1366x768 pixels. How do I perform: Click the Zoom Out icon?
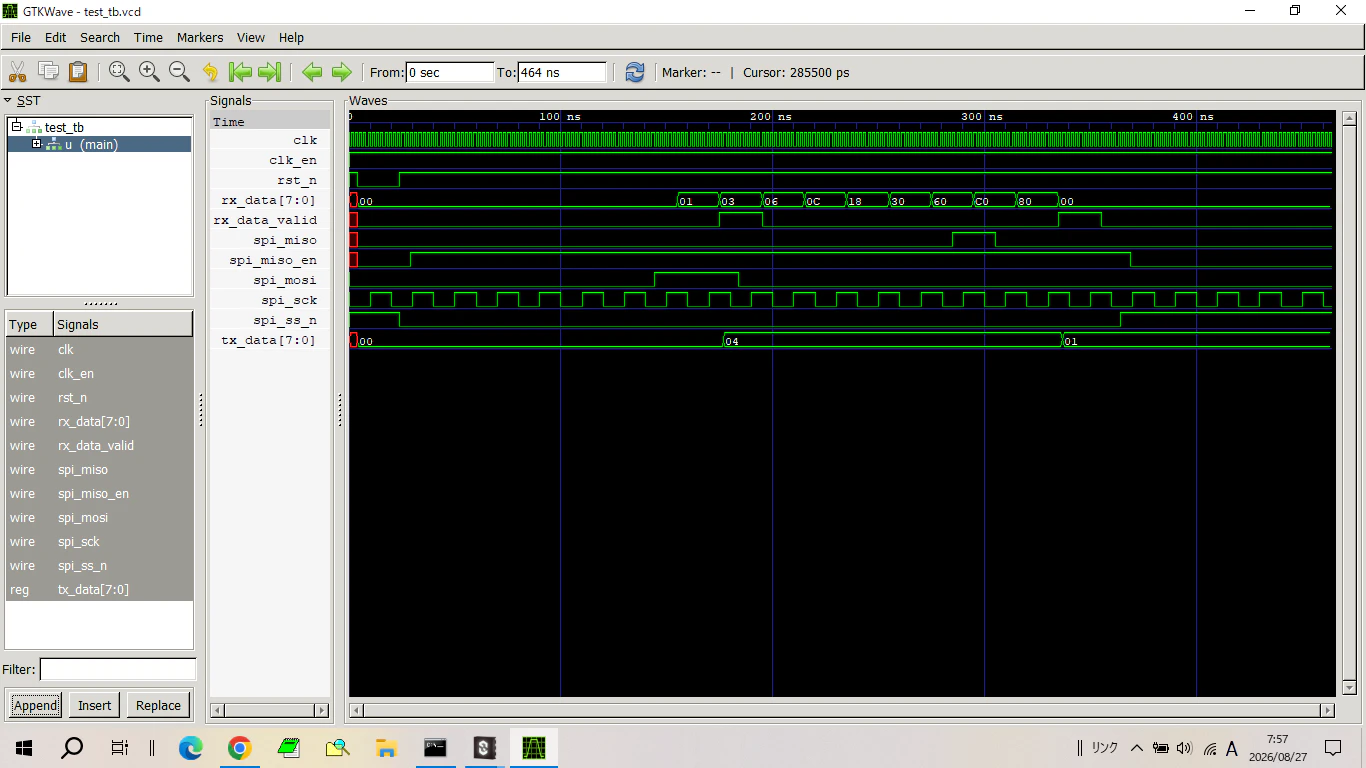point(179,72)
